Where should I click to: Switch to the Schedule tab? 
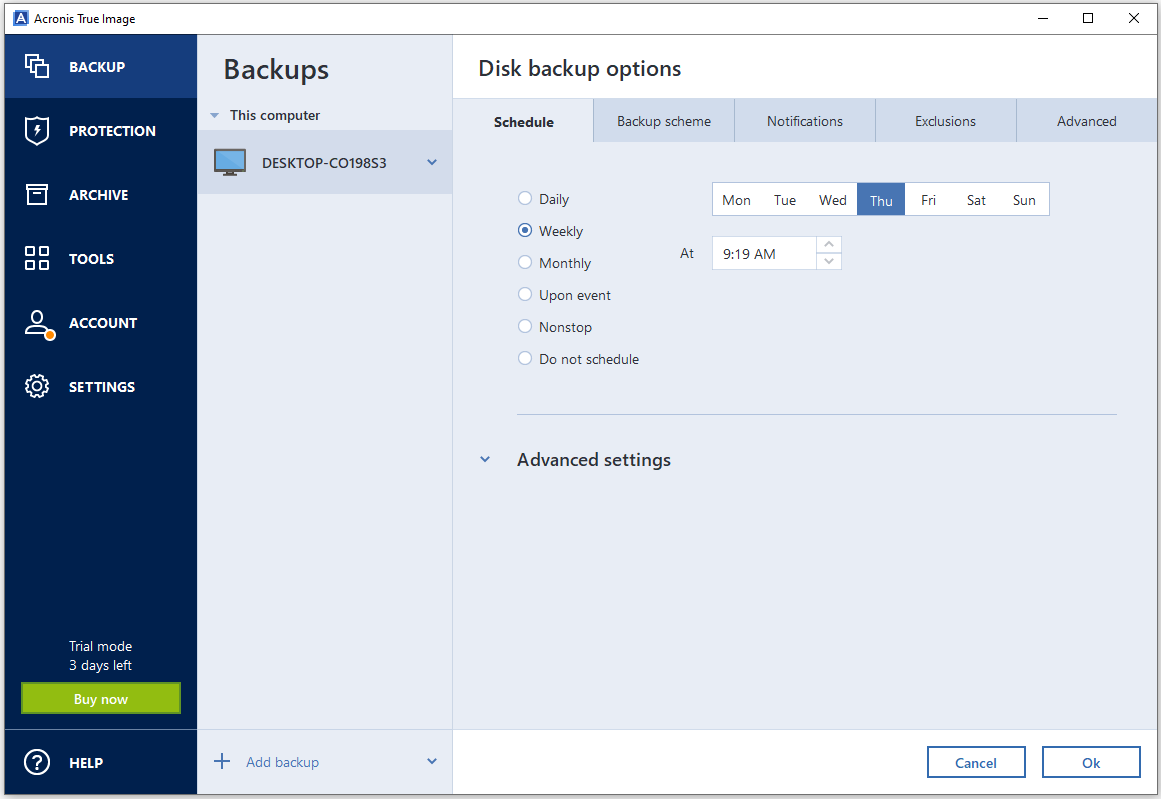pyautogui.click(x=523, y=121)
